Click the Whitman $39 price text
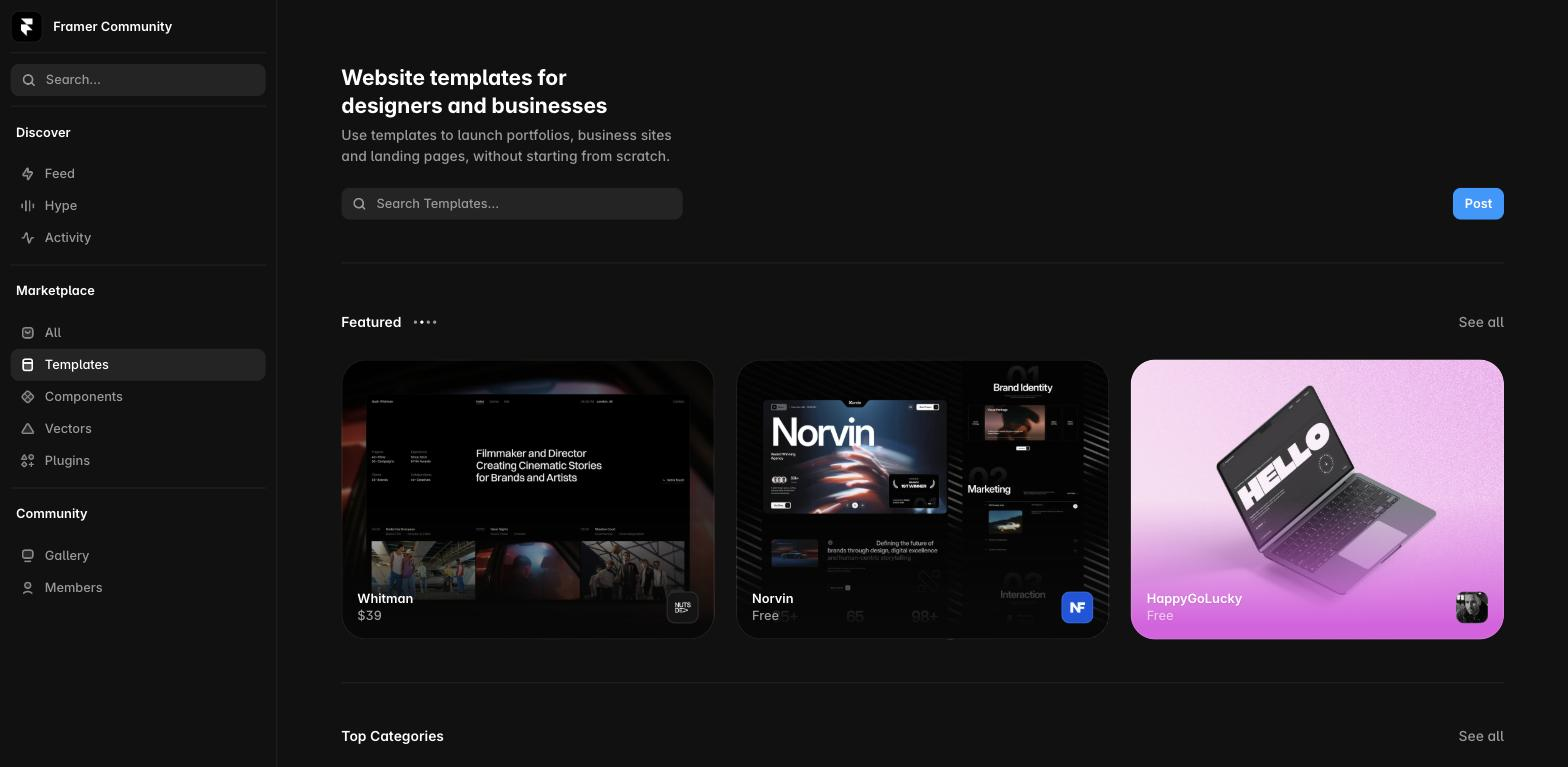Viewport: 1568px width, 767px height. pos(369,616)
